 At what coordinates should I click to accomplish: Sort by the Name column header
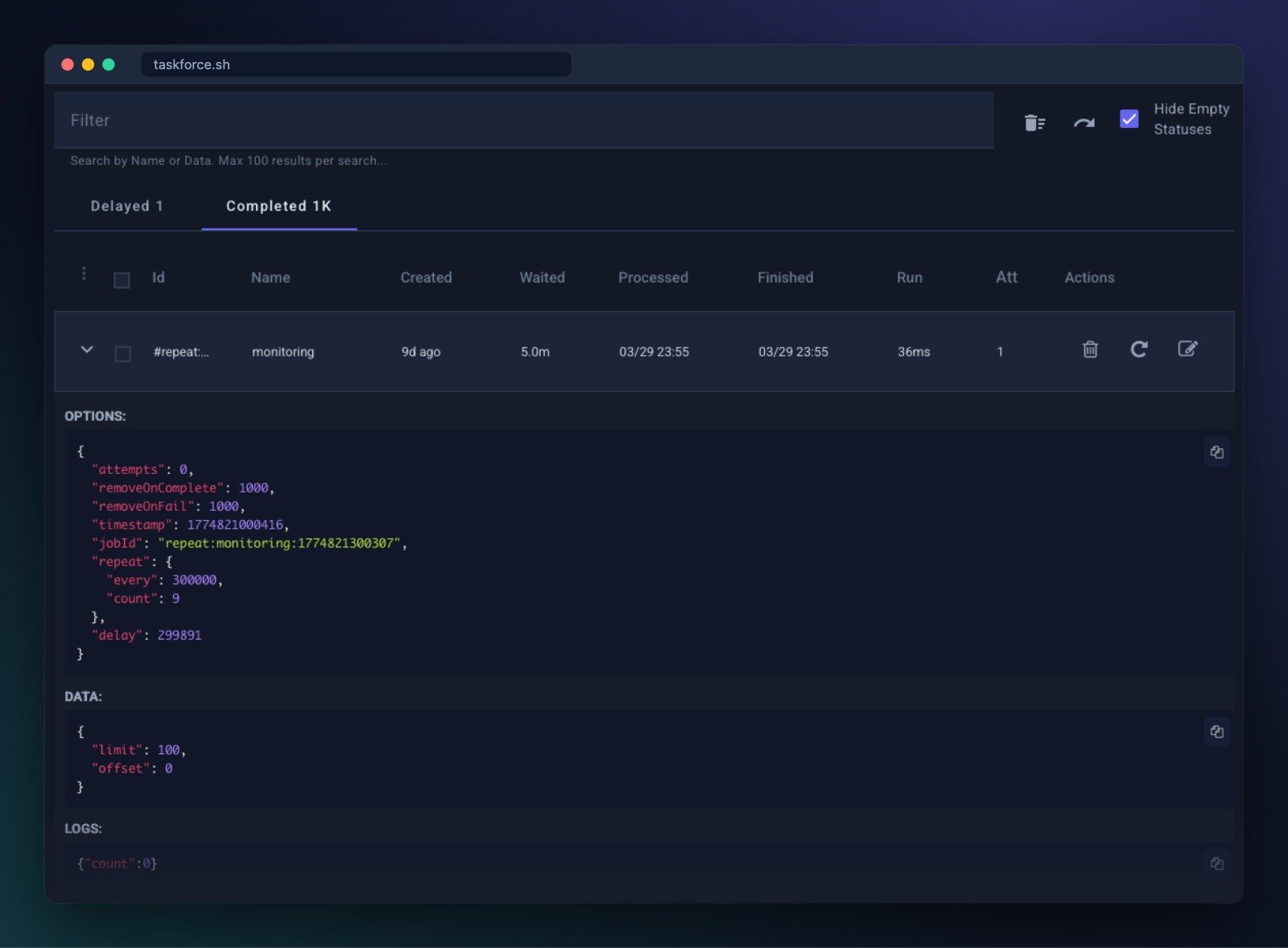click(x=270, y=278)
